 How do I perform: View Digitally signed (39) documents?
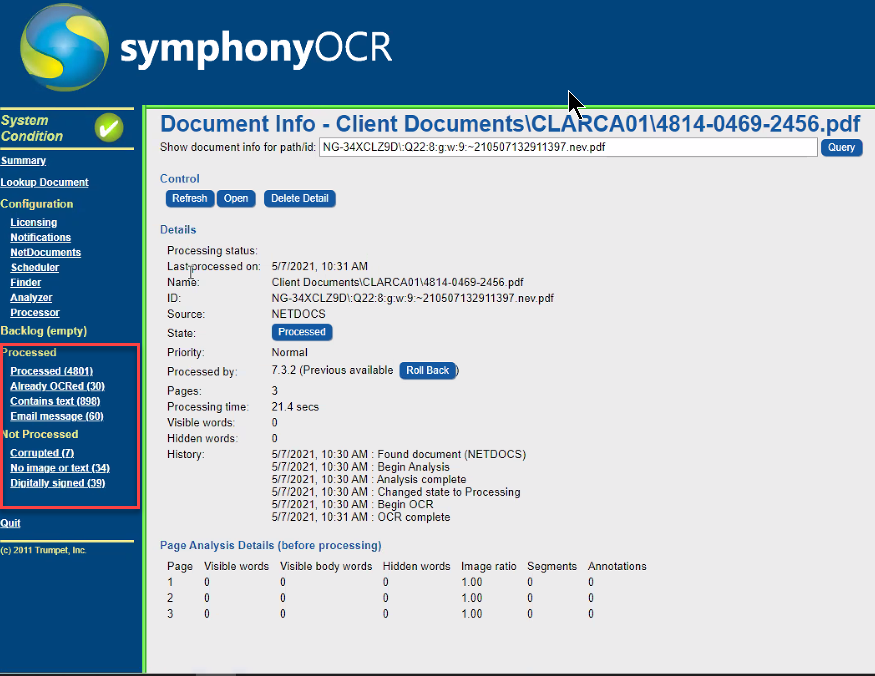pyautogui.click(x=57, y=483)
